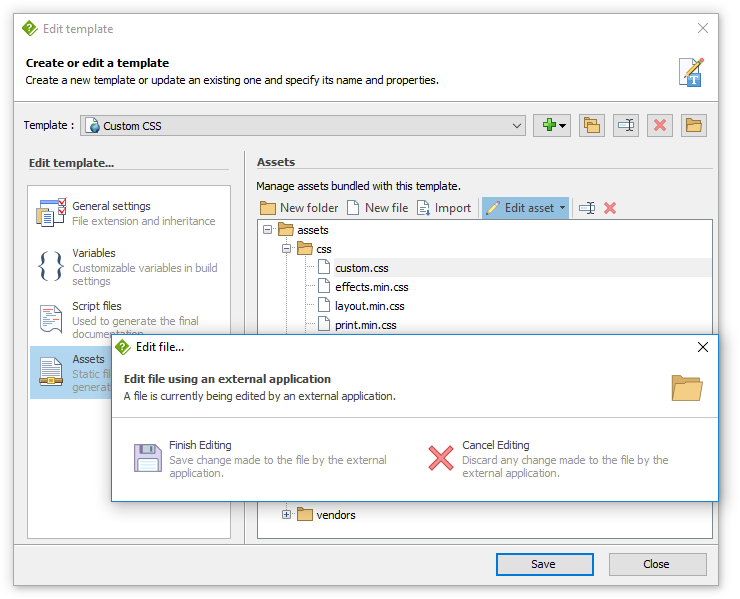The height and width of the screenshot is (599, 740).
Task: Collapse the assets root folder
Action: (x=268, y=229)
